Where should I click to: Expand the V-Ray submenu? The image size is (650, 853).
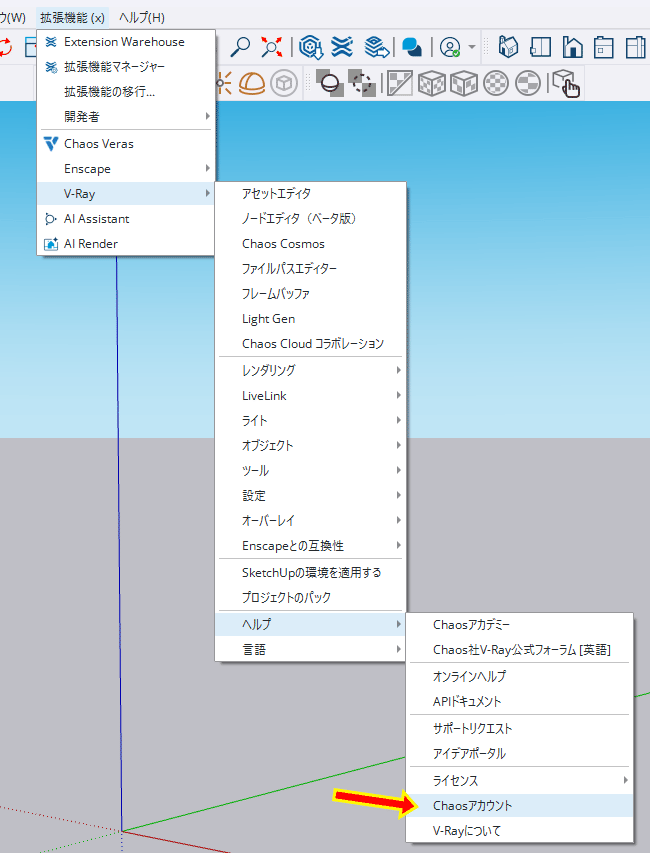click(126, 194)
